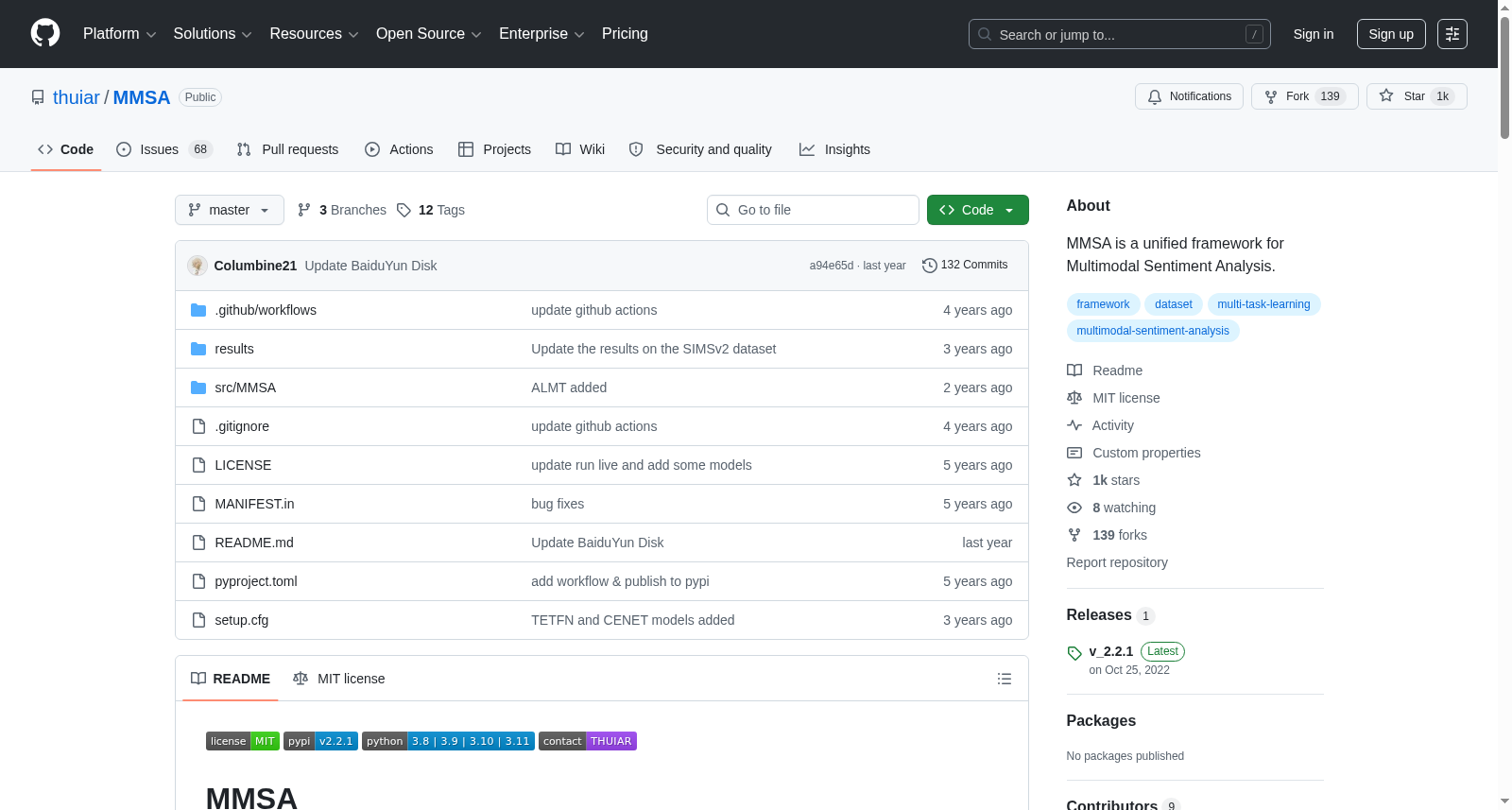Select the MIT license tab in README panel
This screenshot has width=1512, height=810.
(x=339, y=679)
